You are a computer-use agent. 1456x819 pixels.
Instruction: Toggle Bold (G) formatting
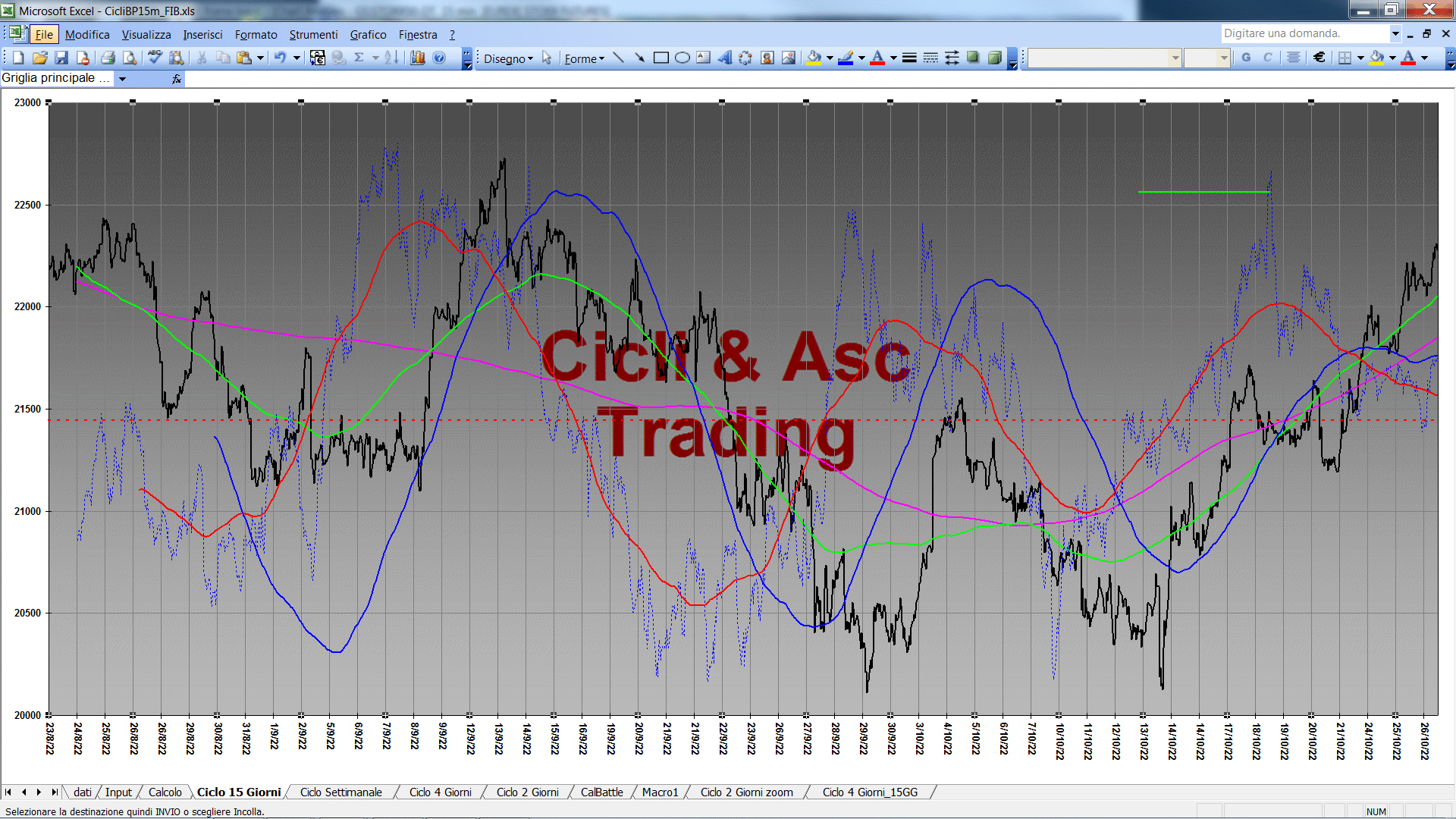click(x=1246, y=58)
